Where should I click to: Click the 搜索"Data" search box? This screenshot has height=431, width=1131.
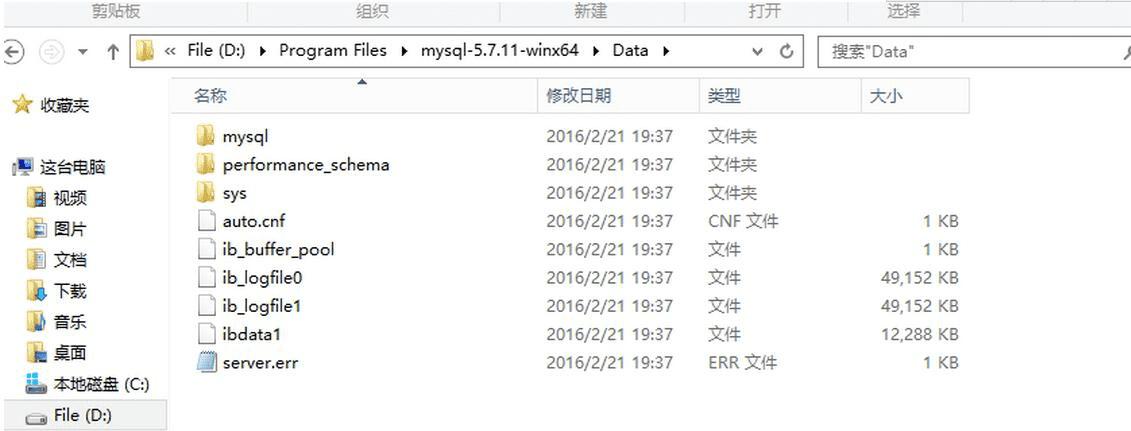pos(970,51)
